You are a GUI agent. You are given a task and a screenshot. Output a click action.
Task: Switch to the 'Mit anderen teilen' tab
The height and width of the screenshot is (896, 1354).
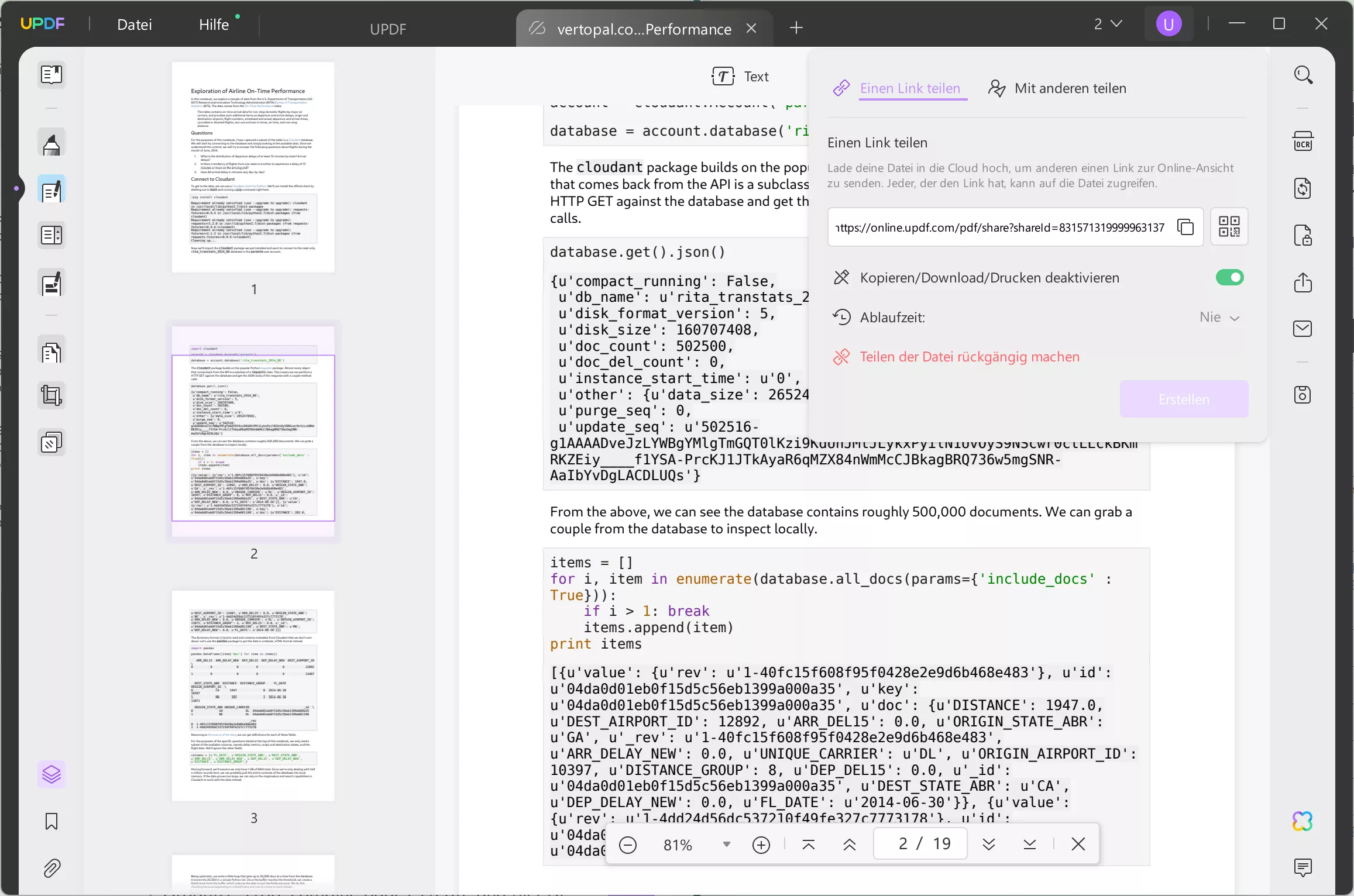pyautogui.click(x=1070, y=88)
